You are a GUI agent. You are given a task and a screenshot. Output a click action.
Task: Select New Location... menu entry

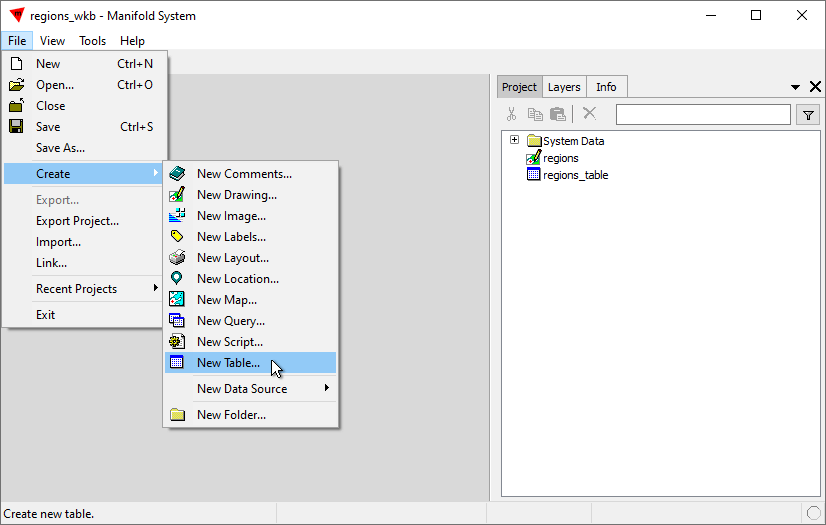(250, 279)
